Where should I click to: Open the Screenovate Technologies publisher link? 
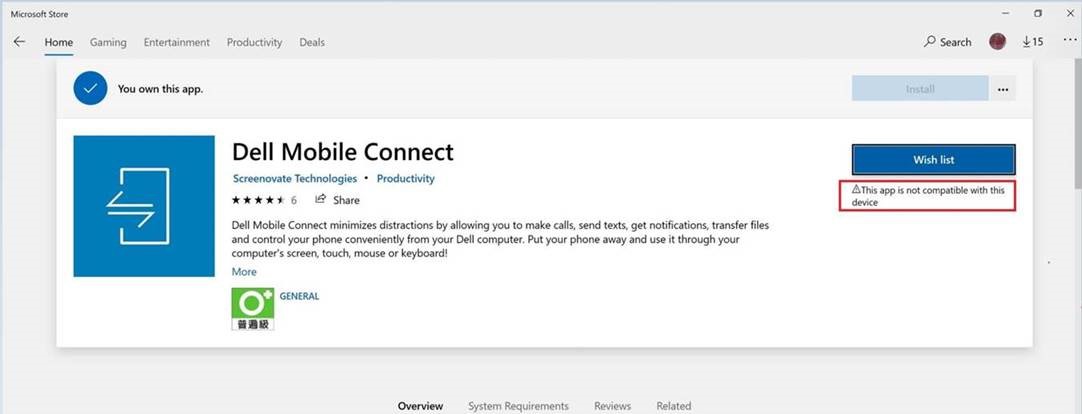click(x=294, y=179)
